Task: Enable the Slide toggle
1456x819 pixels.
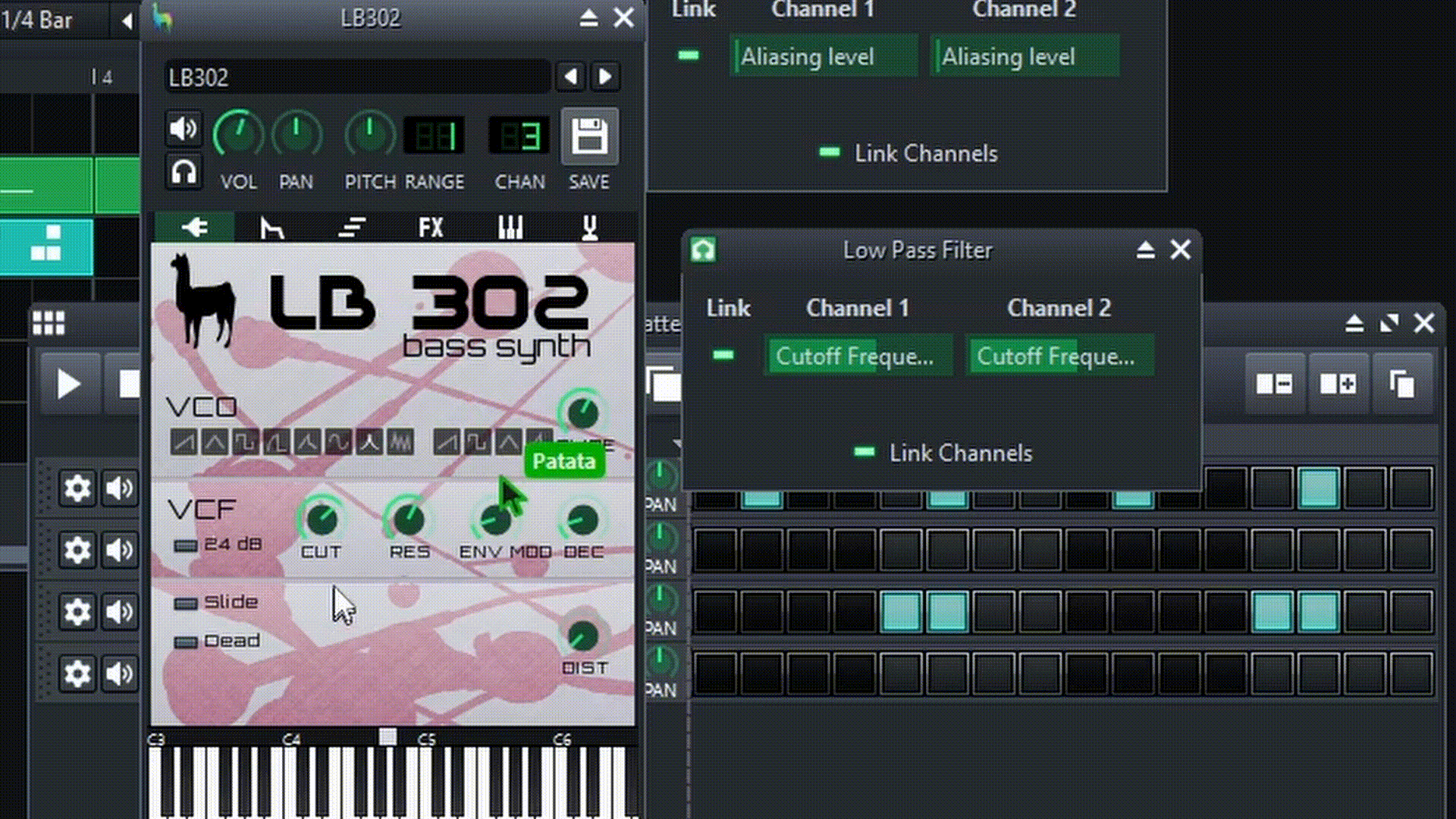Action: (185, 604)
